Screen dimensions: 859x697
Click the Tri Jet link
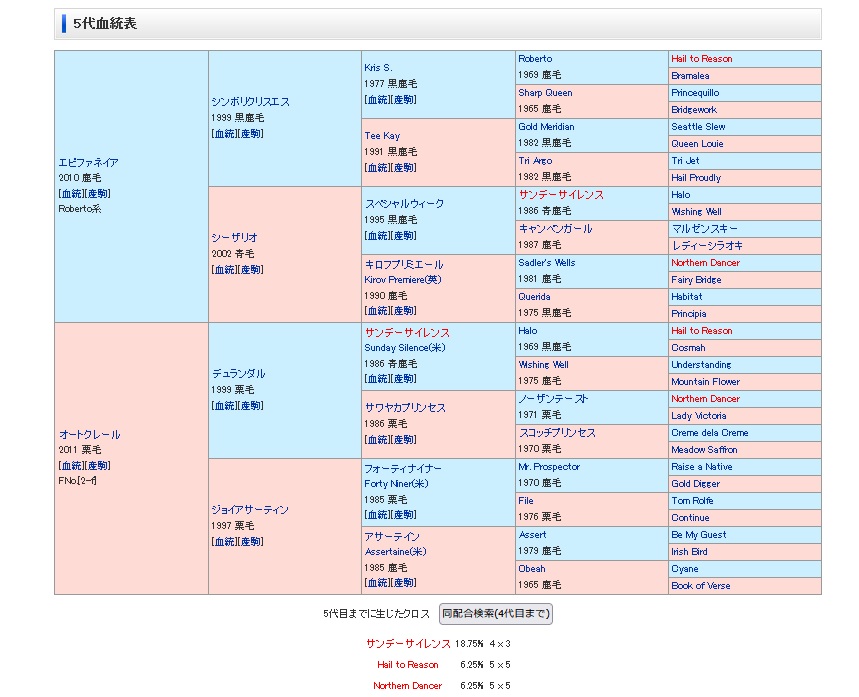pos(685,161)
